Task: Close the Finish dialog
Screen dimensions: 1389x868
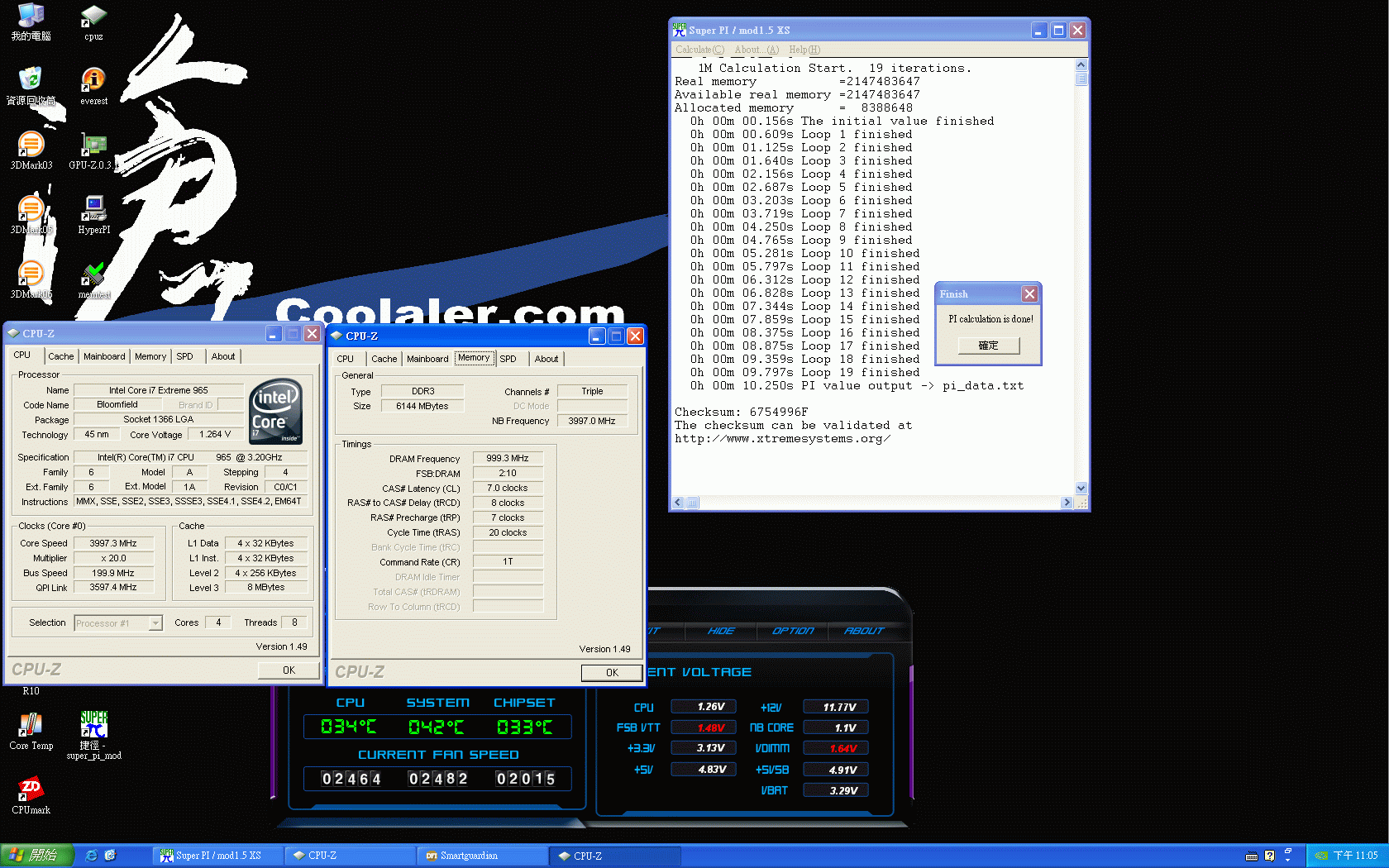Action: 1029,293
